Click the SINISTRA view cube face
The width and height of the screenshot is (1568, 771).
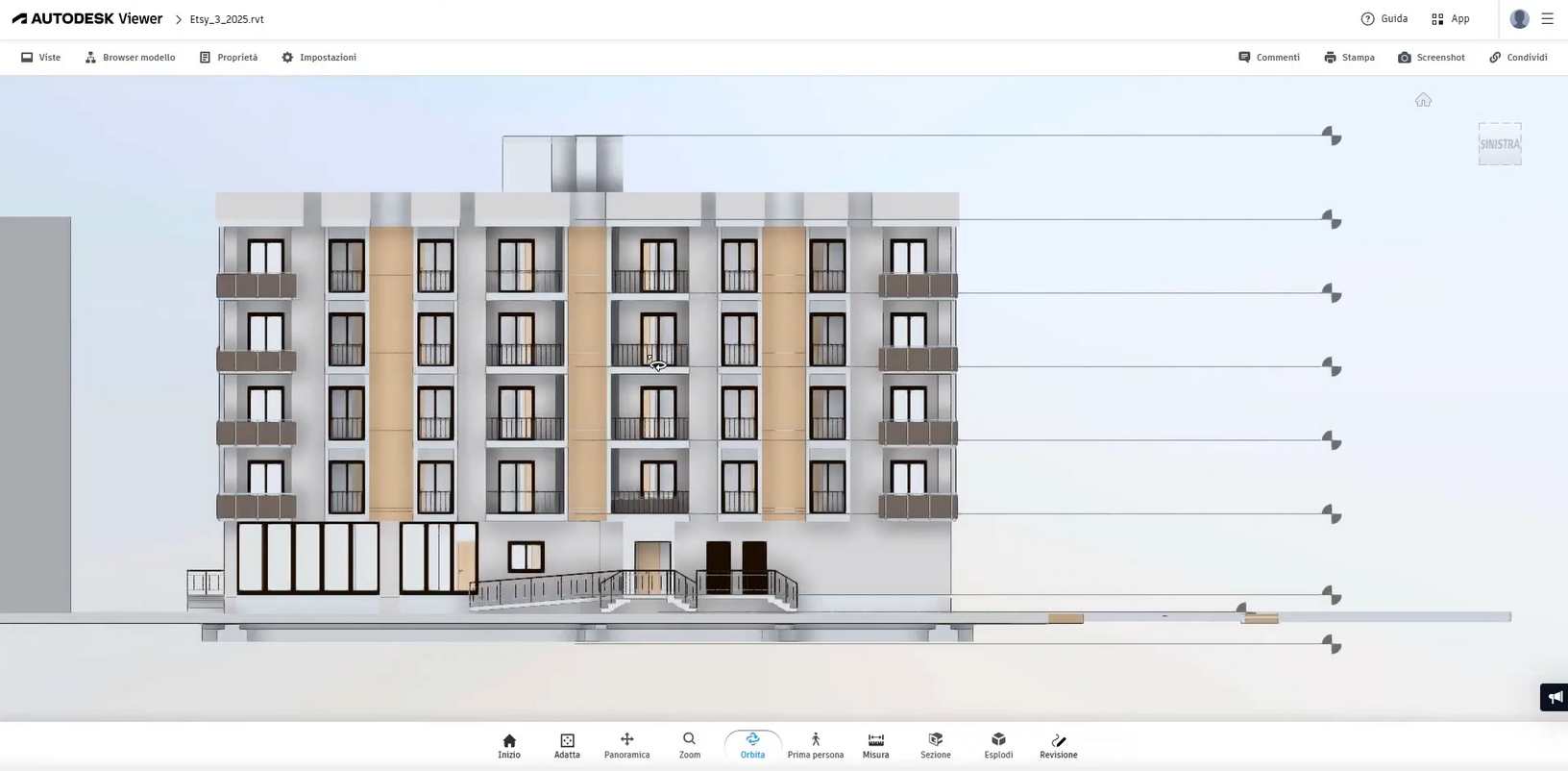(1500, 144)
